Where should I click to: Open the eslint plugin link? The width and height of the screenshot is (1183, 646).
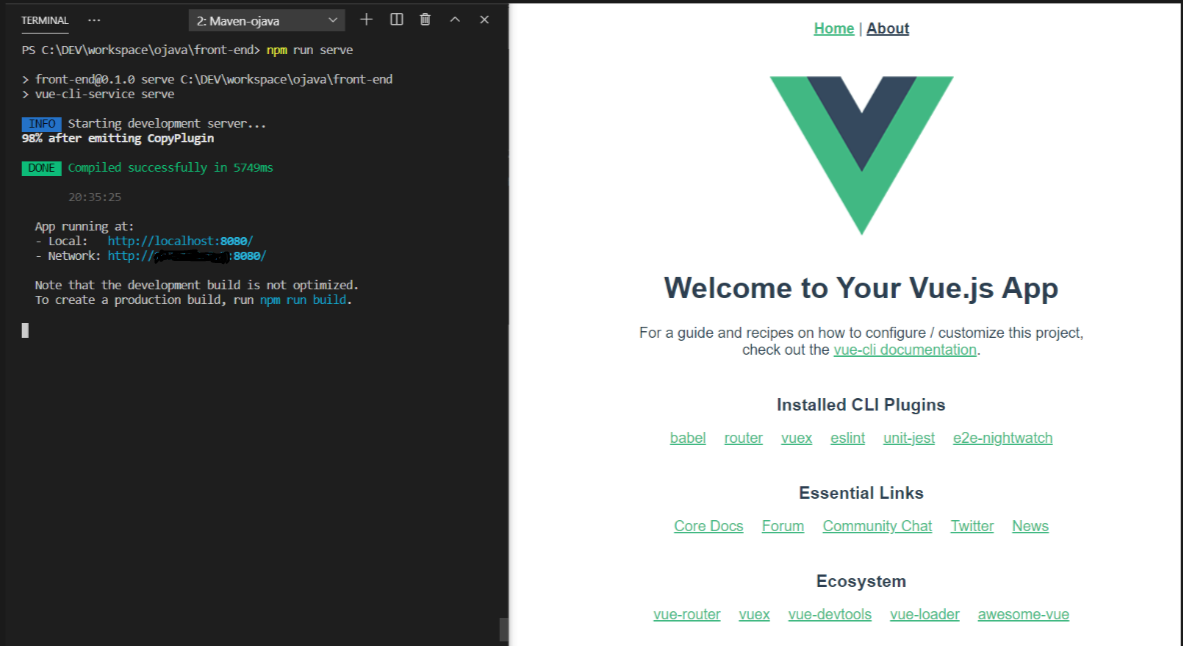(x=847, y=438)
